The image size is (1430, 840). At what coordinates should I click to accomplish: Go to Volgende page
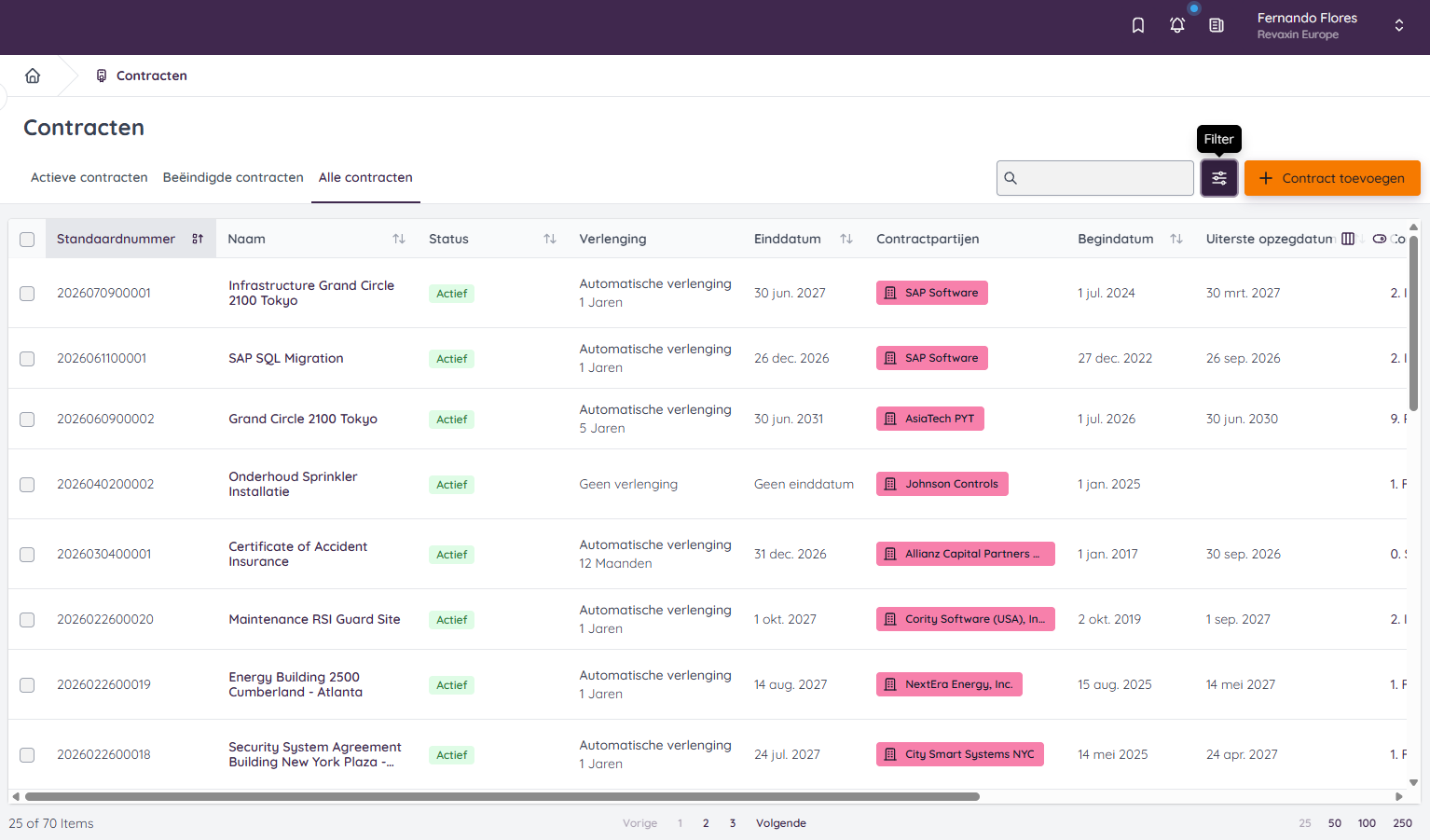pyautogui.click(x=781, y=823)
